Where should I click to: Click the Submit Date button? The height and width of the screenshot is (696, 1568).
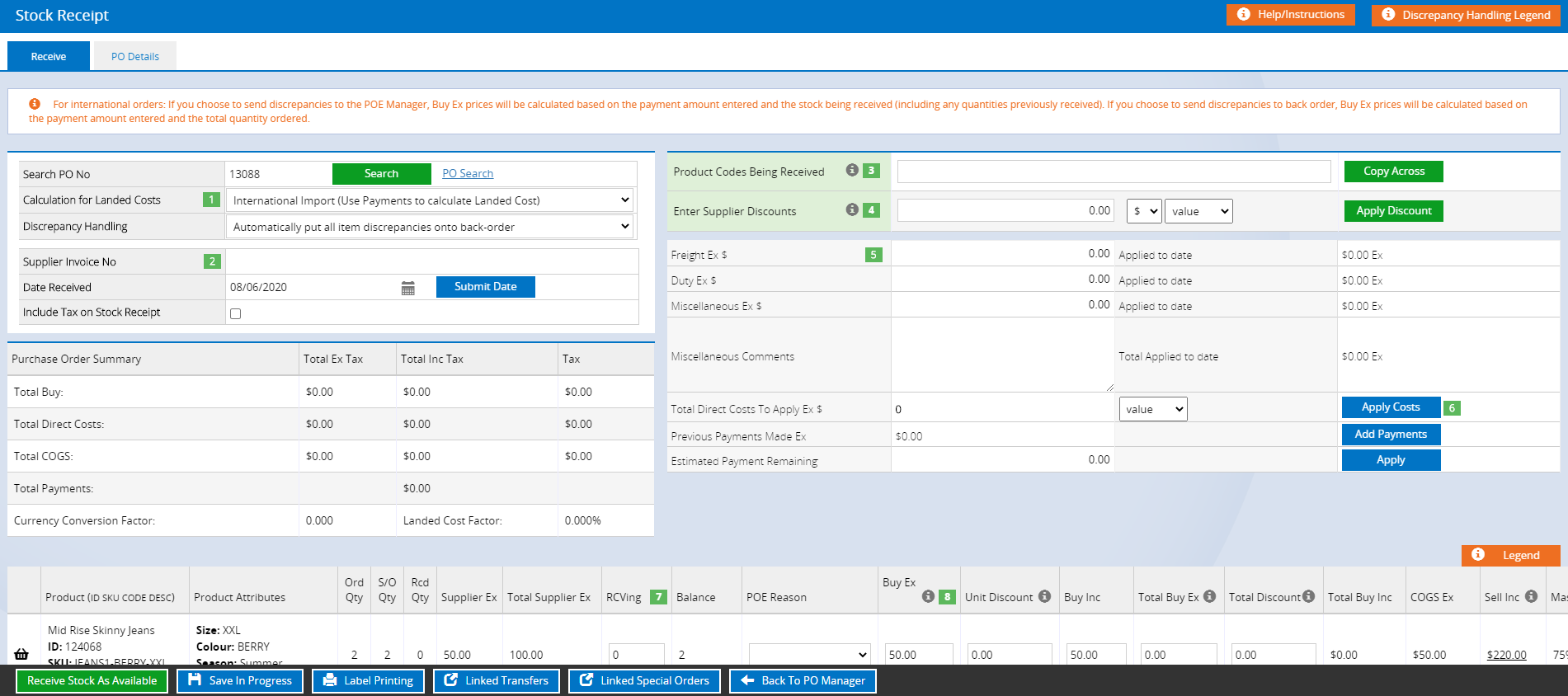click(486, 286)
